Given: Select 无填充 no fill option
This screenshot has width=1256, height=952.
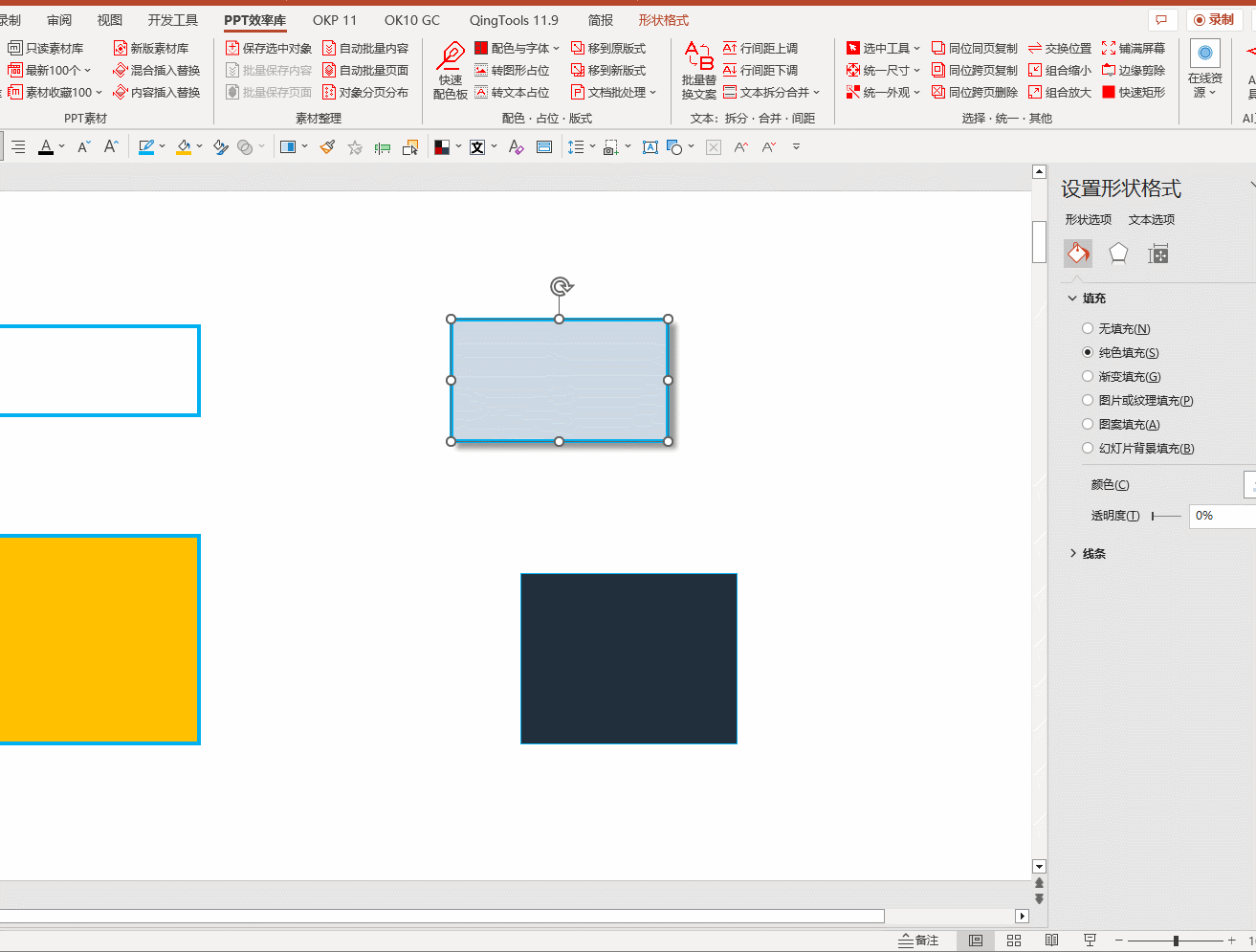Looking at the screenshot, I should pyautogui.click(x=1116, y=328).
